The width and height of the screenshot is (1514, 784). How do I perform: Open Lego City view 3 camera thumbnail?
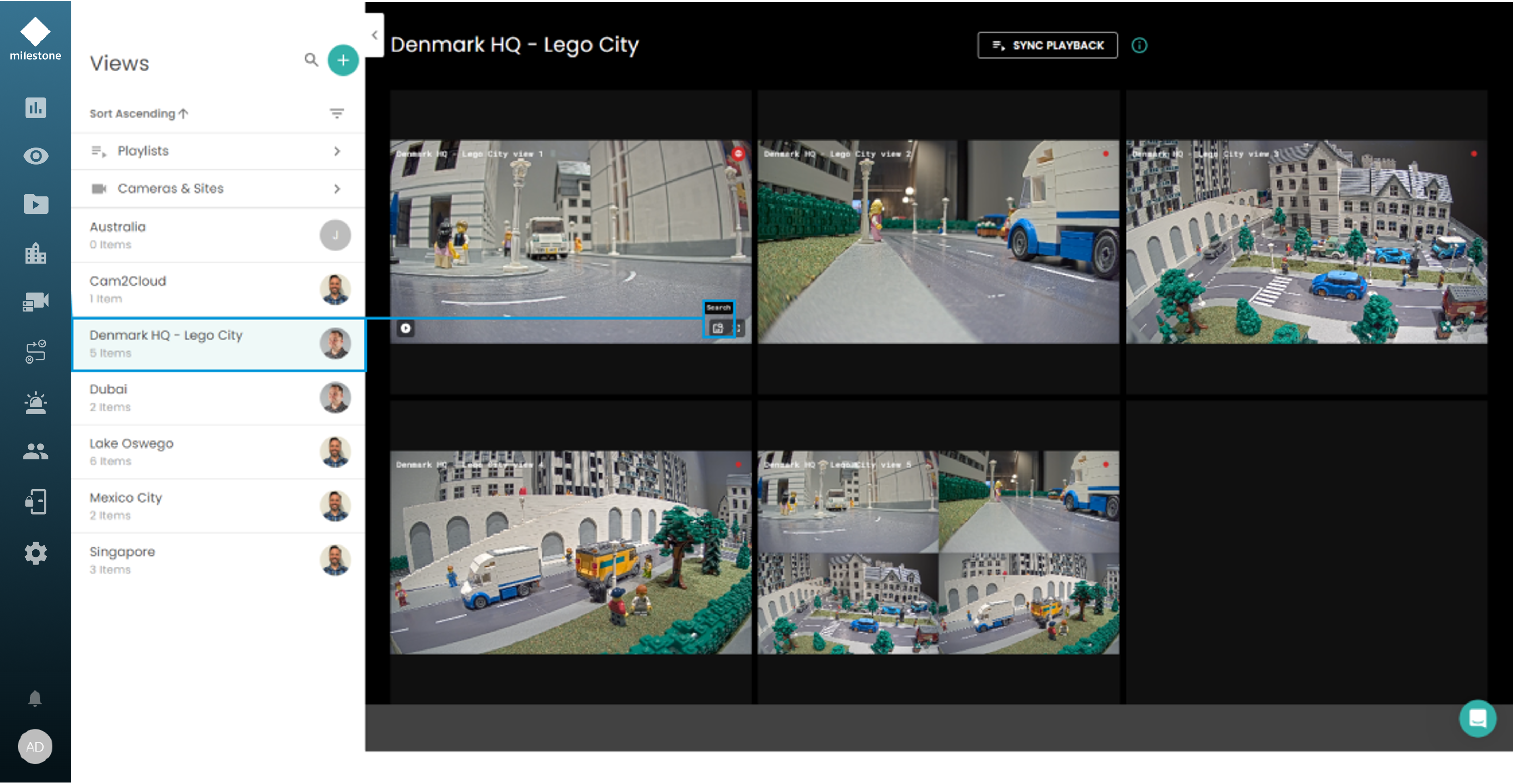click(1306, 241)
